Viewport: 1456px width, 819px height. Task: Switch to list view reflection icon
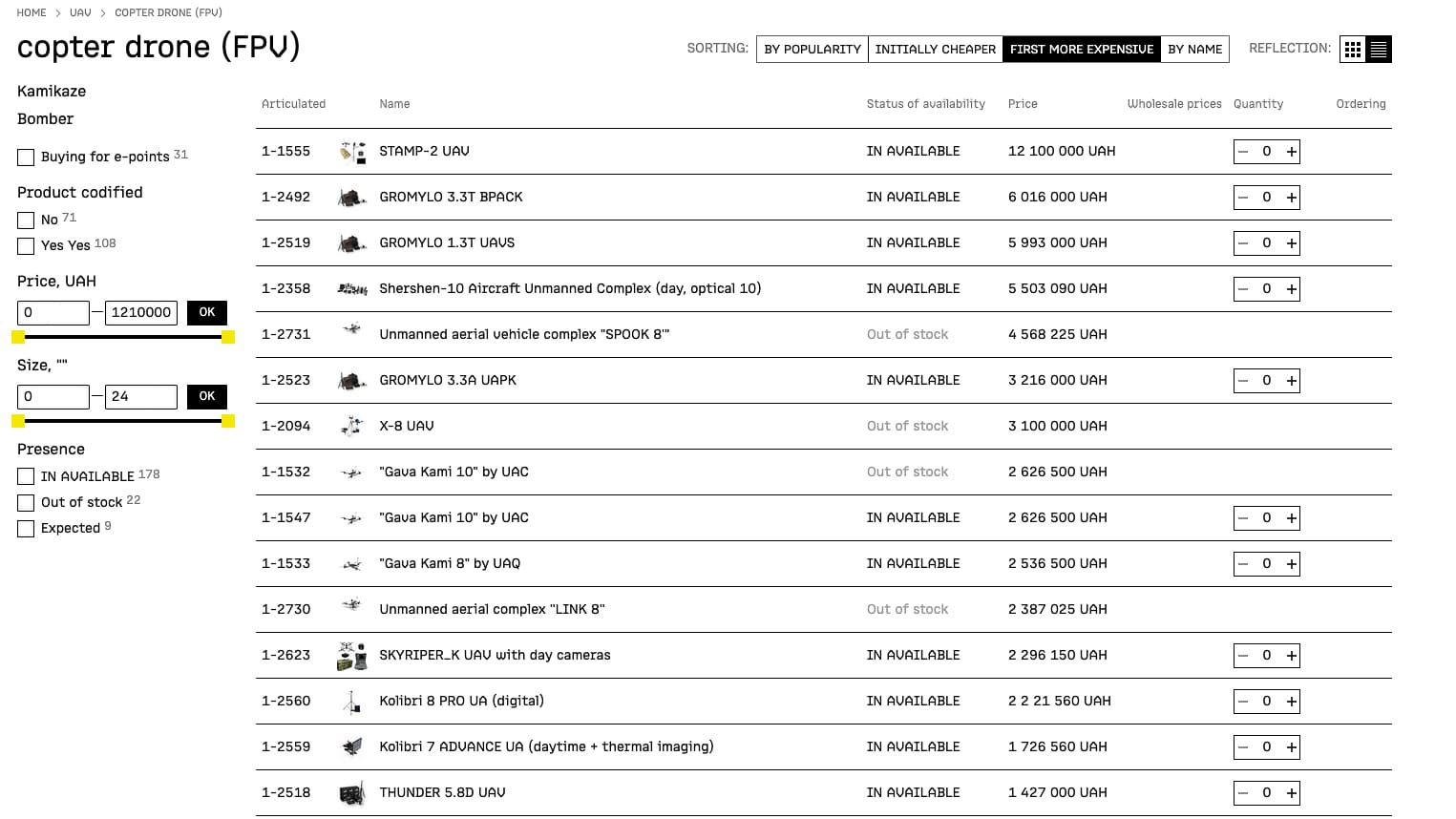coord(1379,50)
